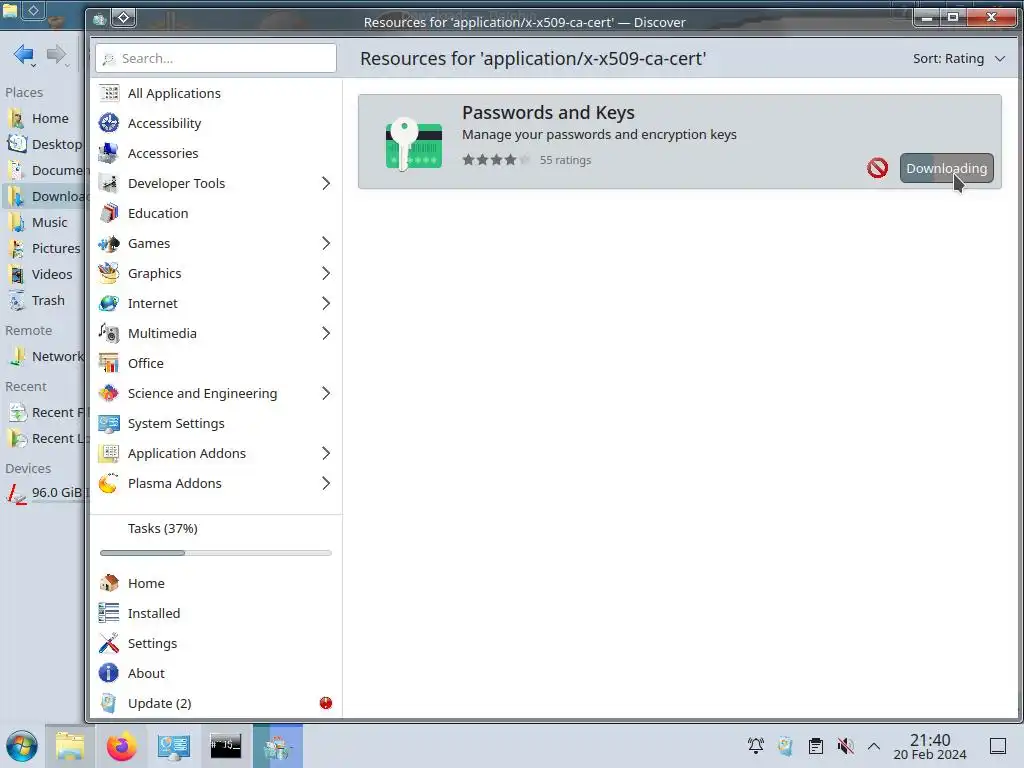Select the Games category icon
The height and width of the screenshot is (768, 1024).
[109, 244]
